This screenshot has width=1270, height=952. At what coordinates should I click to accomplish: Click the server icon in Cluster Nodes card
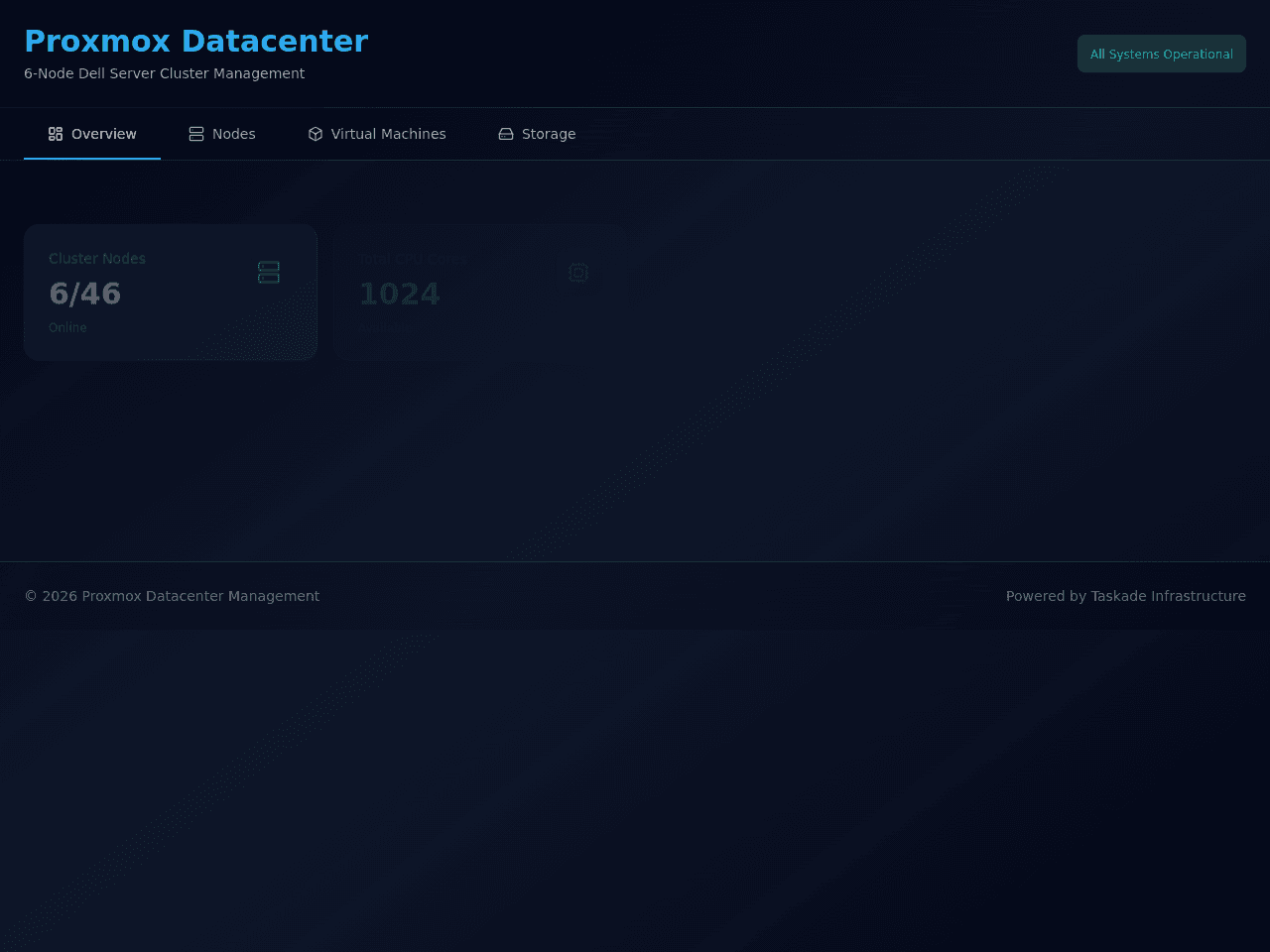tap(269, 272)
